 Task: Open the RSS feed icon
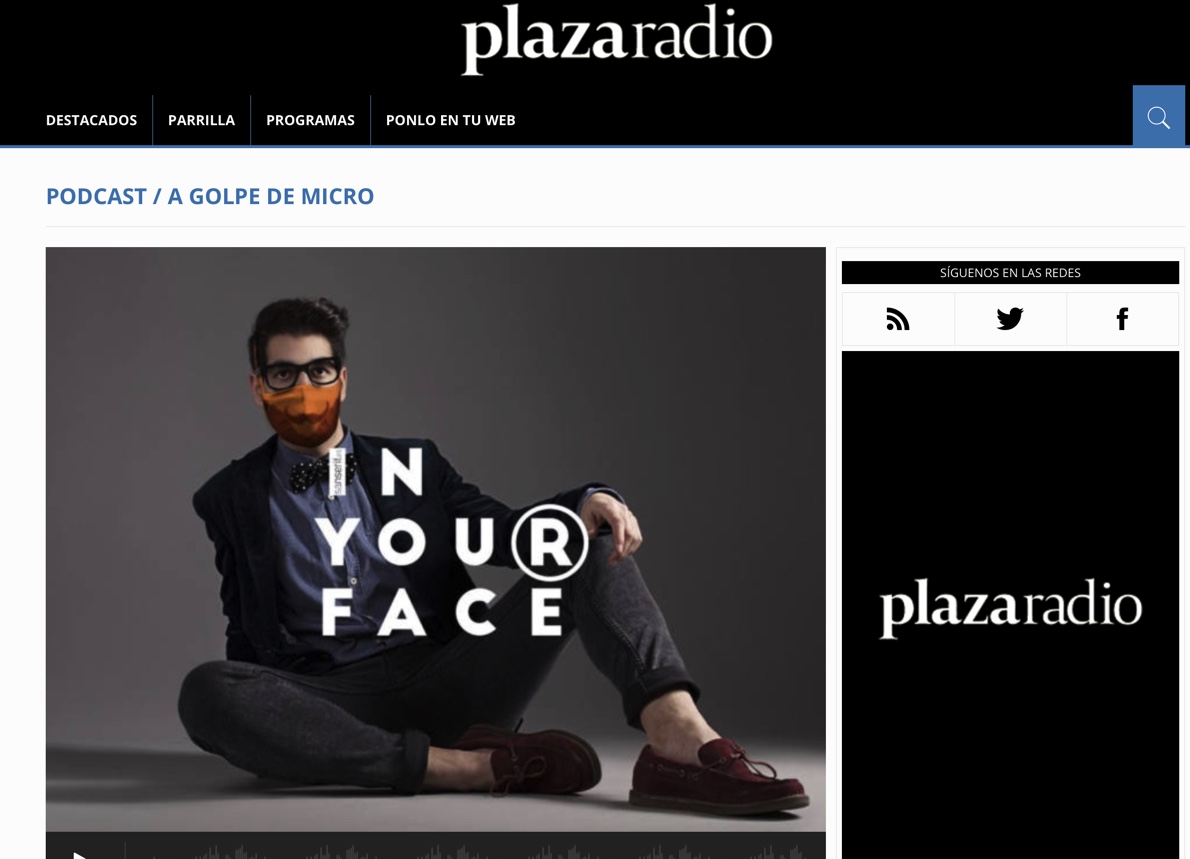898,319
